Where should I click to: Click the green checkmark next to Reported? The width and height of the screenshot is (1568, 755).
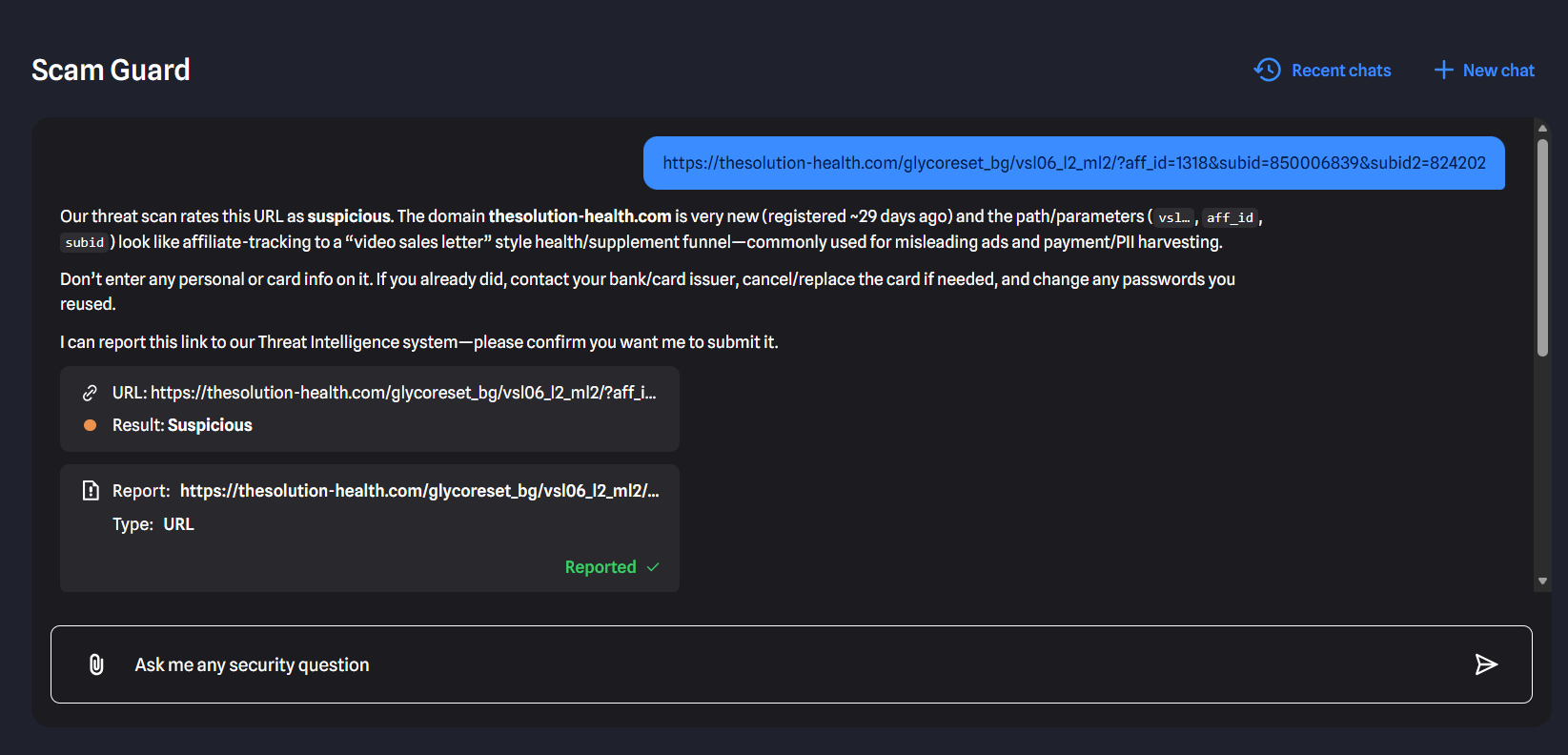653,567
